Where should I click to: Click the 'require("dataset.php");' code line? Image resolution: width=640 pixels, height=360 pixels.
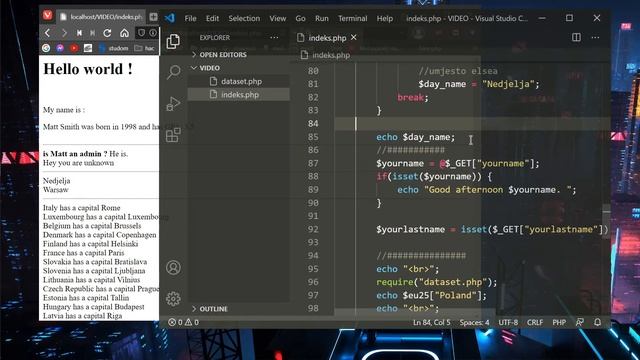point(437,282)
